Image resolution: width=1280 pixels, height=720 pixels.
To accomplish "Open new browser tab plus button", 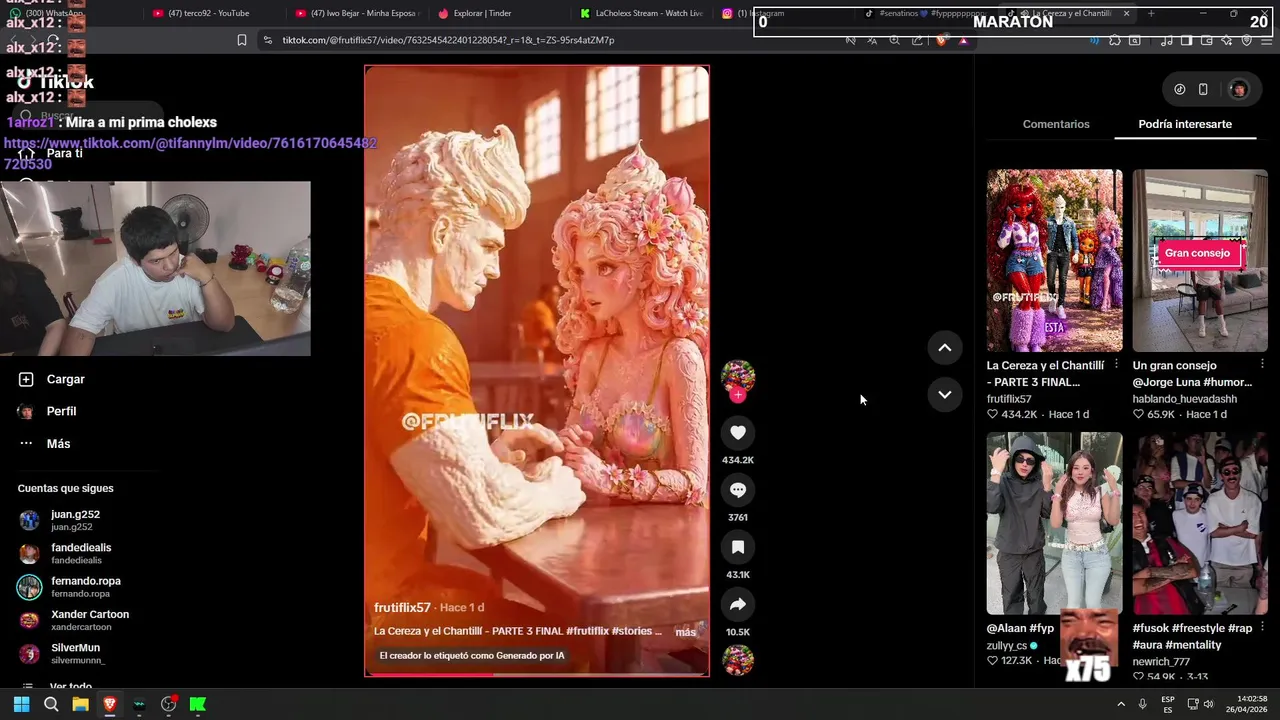I will [x=1151, y=13].
